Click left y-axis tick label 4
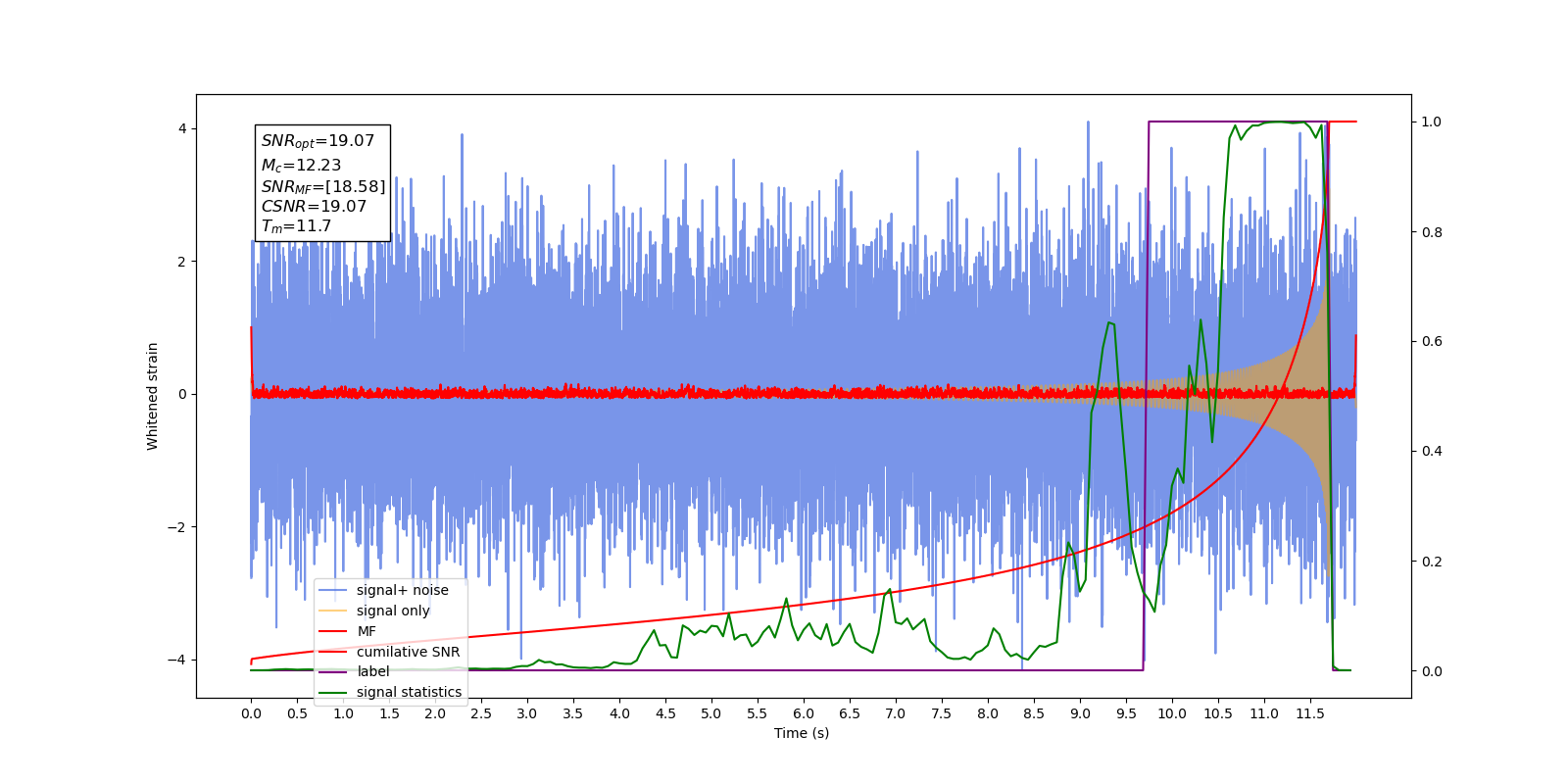Viewport: 1568px width, 784px height. (x=182, y=129)
